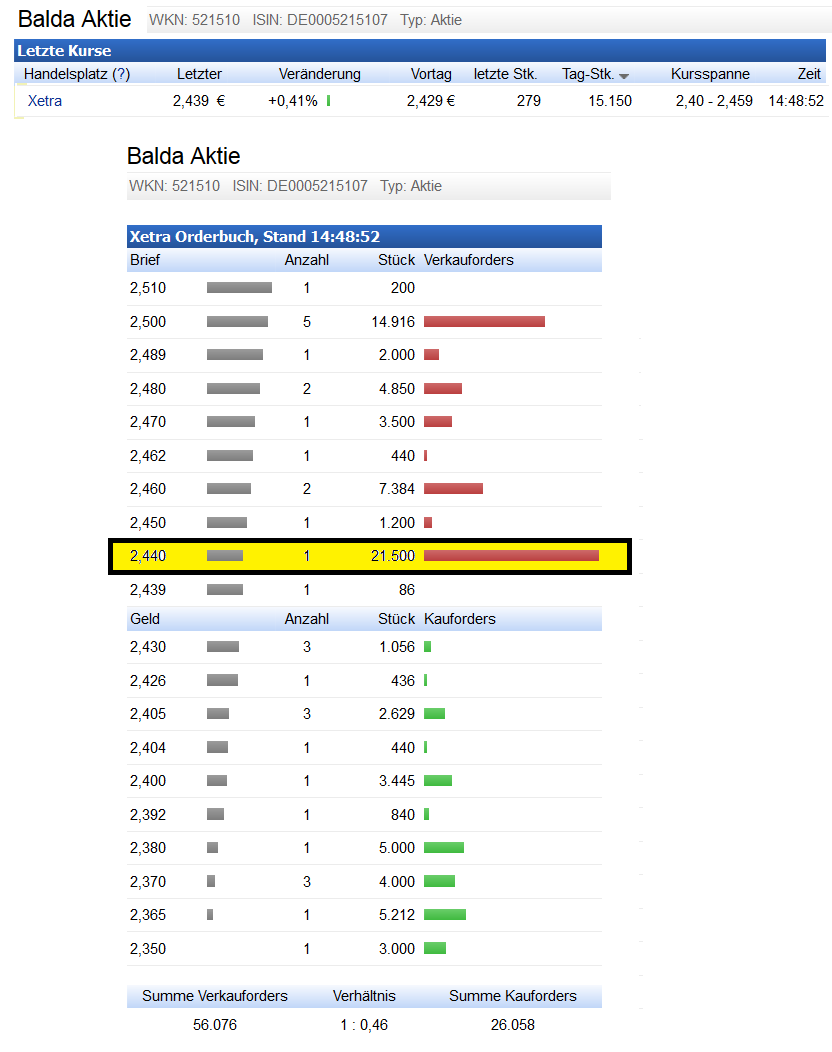The image size is (832, 1052).
Task: Click the day volume 15.150
Action: coord(610,101)
